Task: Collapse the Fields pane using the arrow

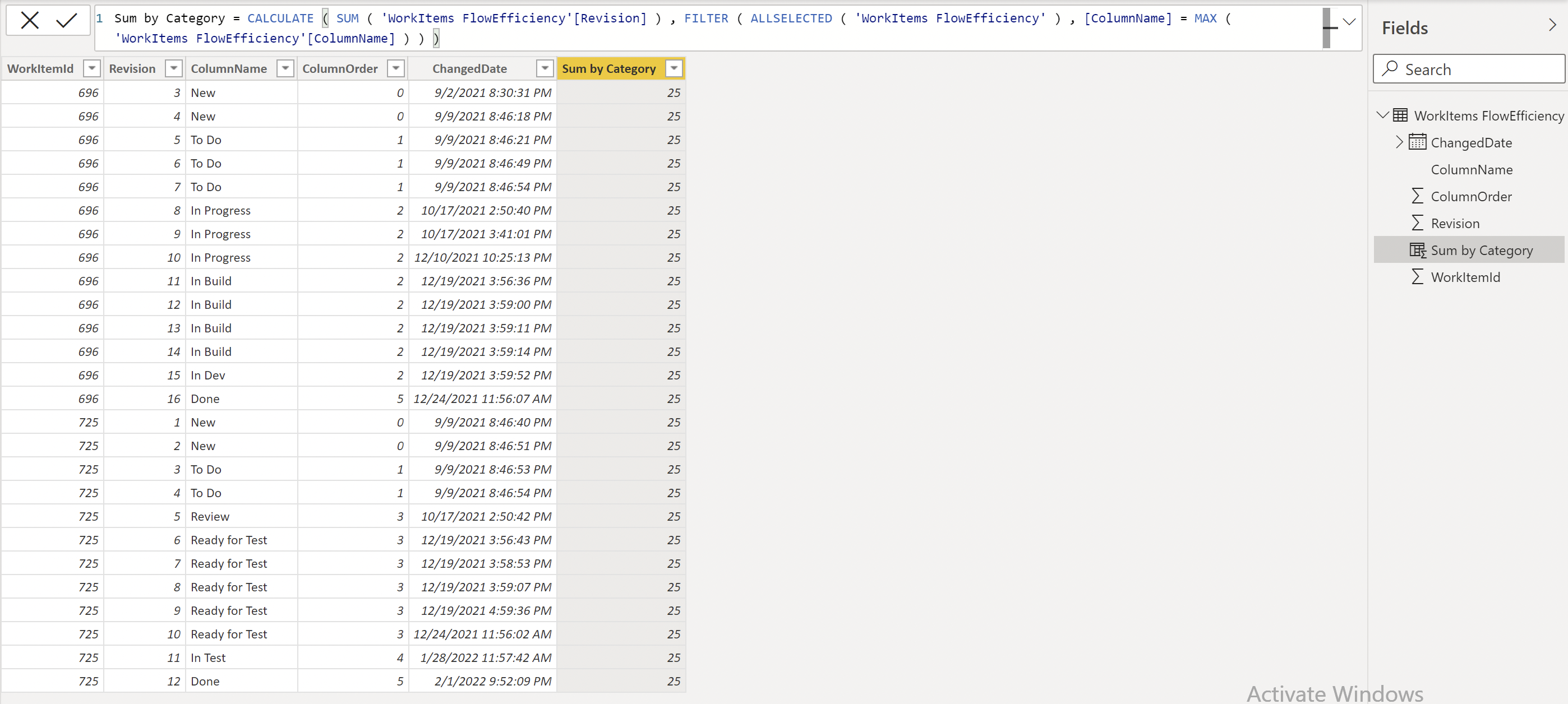Action: [1552, 25]
